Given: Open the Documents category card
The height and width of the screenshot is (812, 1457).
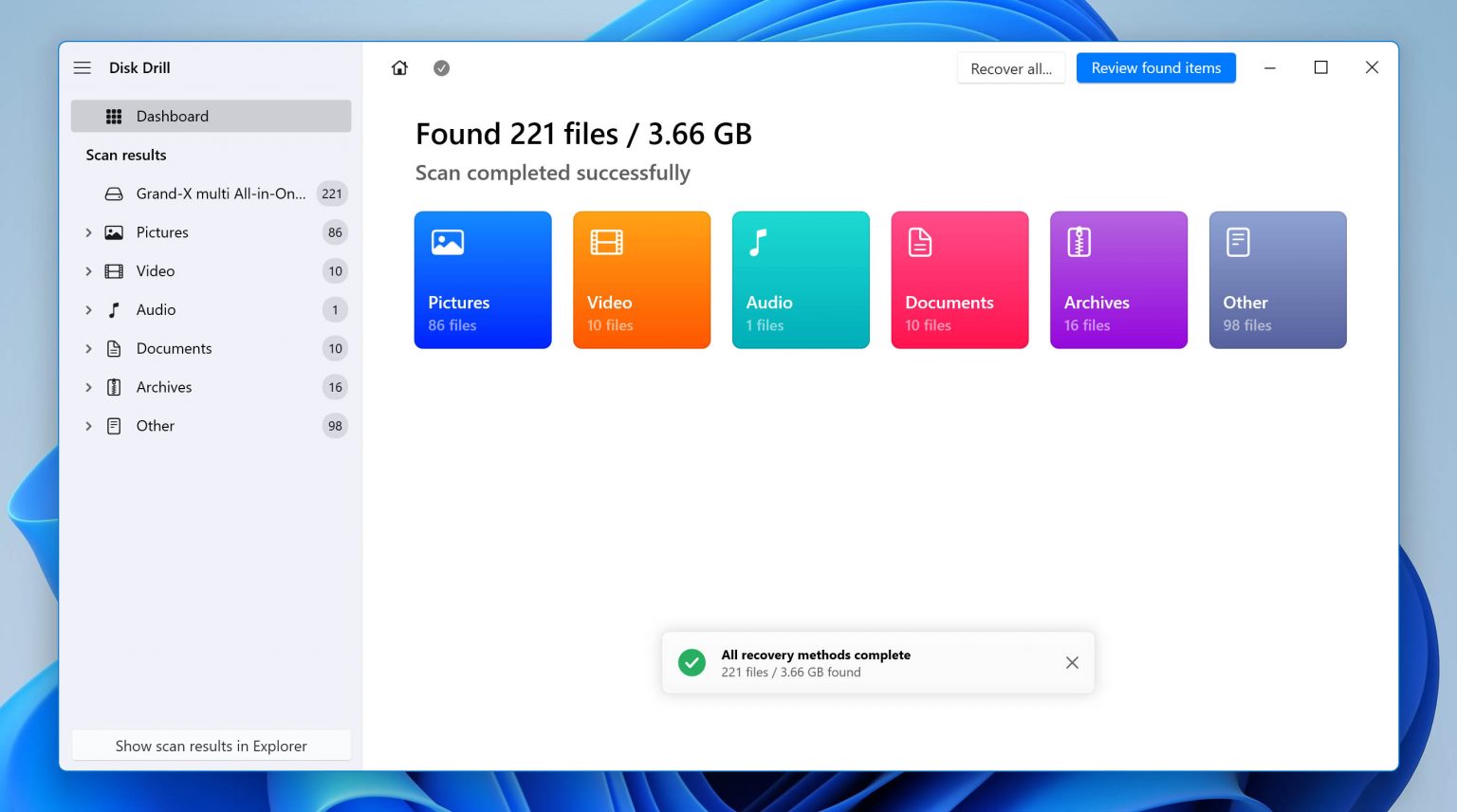Looking at the screenshot, I should 959,280.
